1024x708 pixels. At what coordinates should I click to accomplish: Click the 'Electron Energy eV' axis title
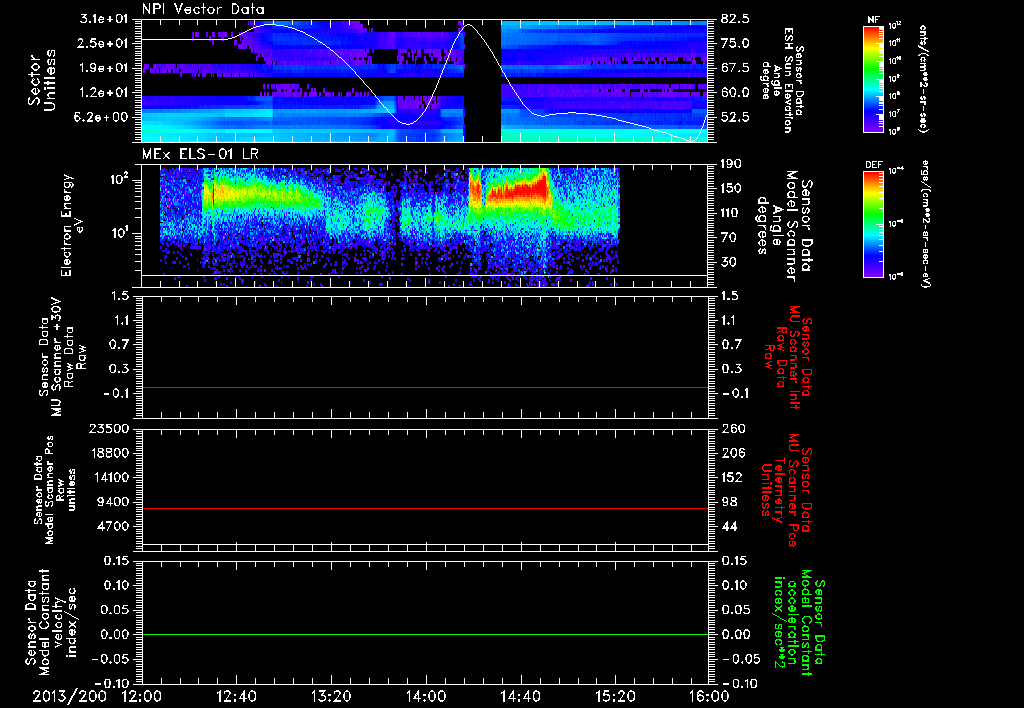click(72, 225)
